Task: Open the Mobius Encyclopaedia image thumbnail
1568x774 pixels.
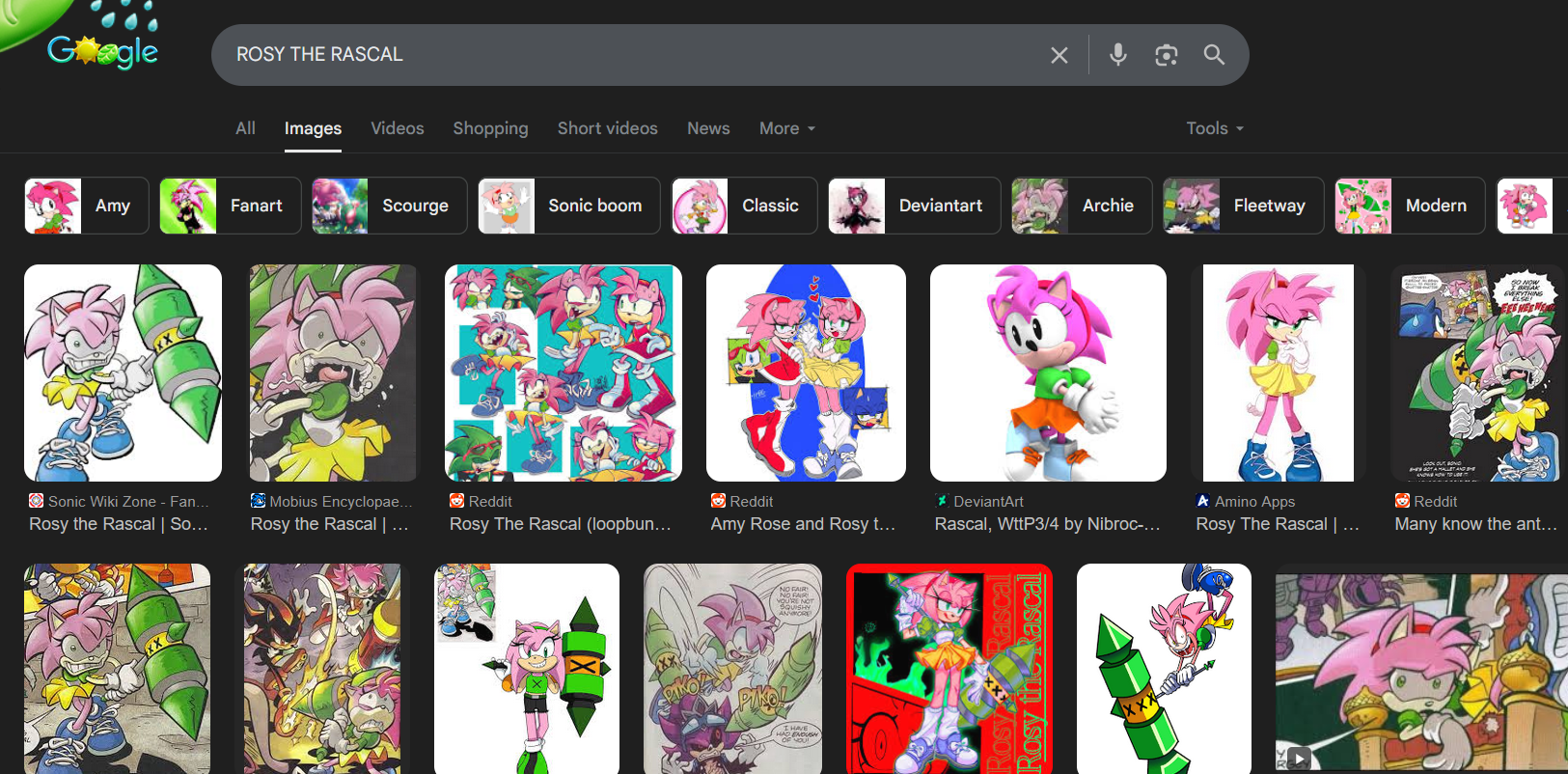Action: (334, 373)
